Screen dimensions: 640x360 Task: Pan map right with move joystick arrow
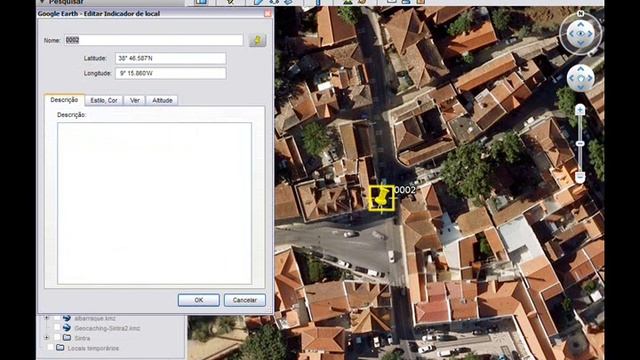(589, 78)
